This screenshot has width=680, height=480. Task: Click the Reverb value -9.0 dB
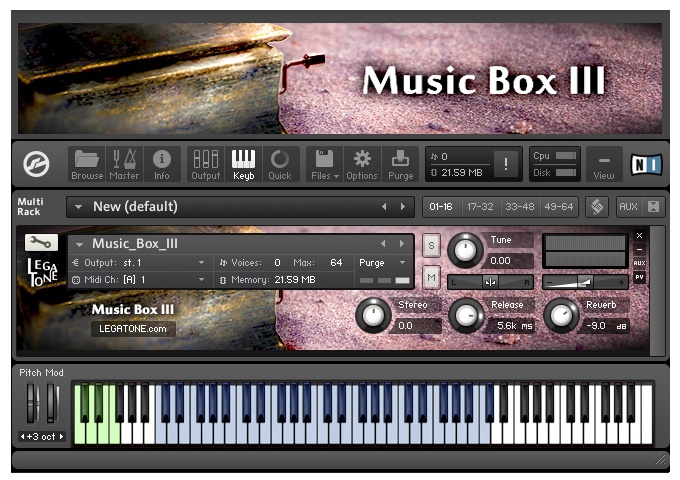[606, 326]
